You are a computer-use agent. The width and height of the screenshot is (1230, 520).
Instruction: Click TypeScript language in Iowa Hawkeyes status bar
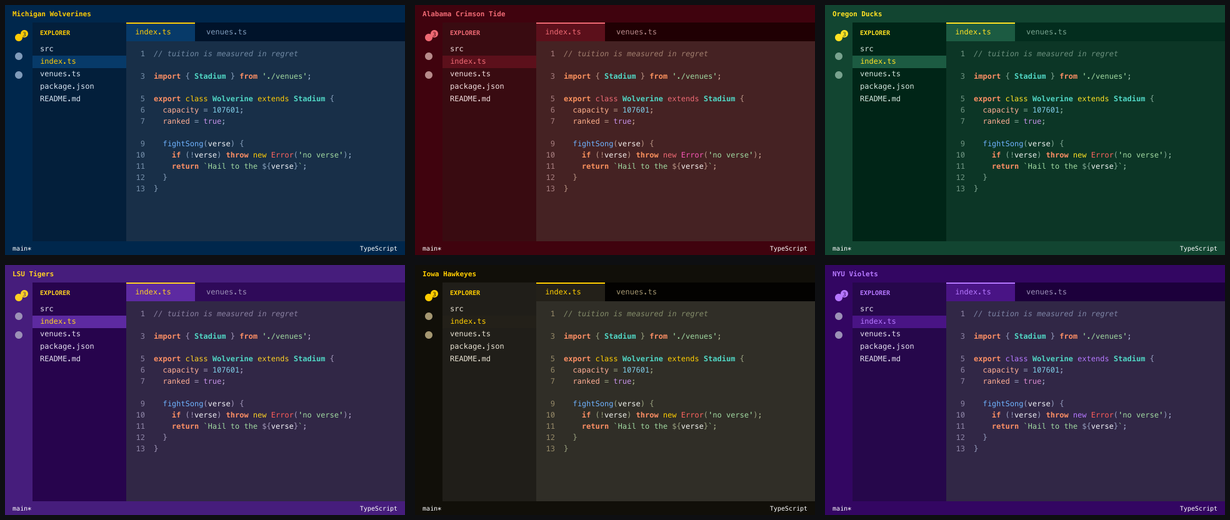789,509
